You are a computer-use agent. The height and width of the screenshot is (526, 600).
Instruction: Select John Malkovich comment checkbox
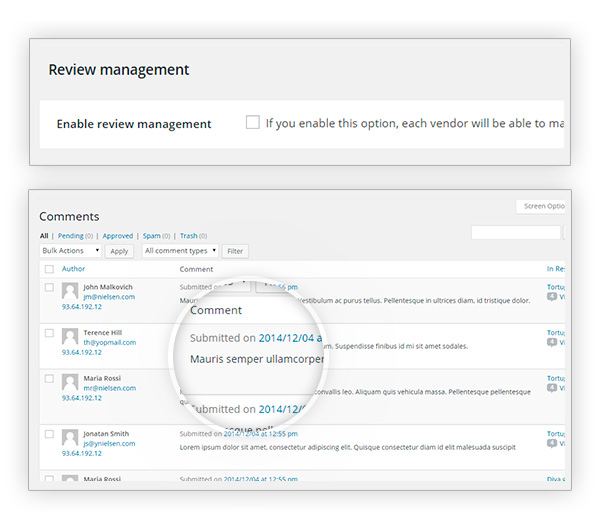point(49,287)
